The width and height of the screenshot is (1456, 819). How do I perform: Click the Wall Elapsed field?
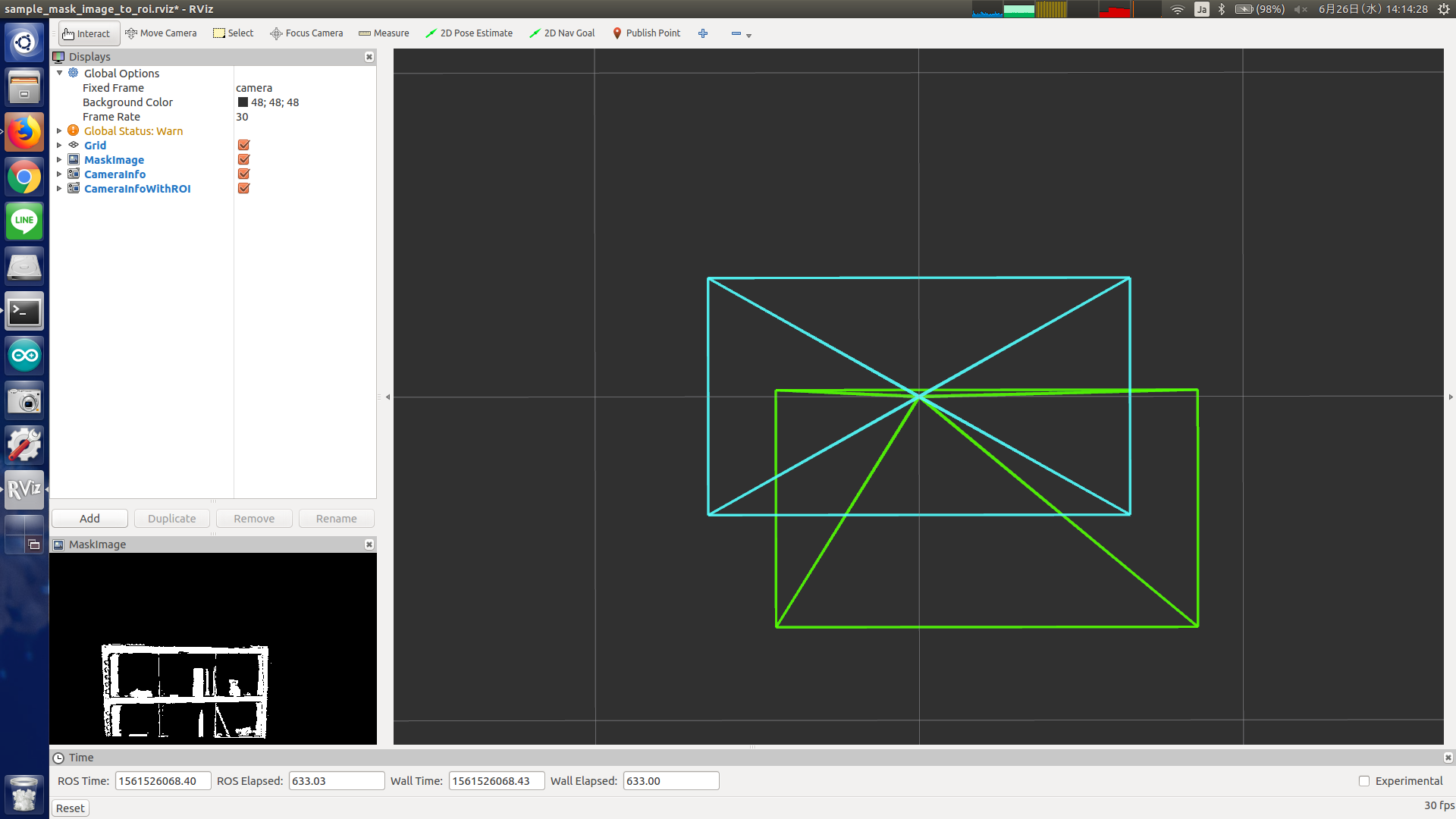pyautogui.click(x=671, y=781)
